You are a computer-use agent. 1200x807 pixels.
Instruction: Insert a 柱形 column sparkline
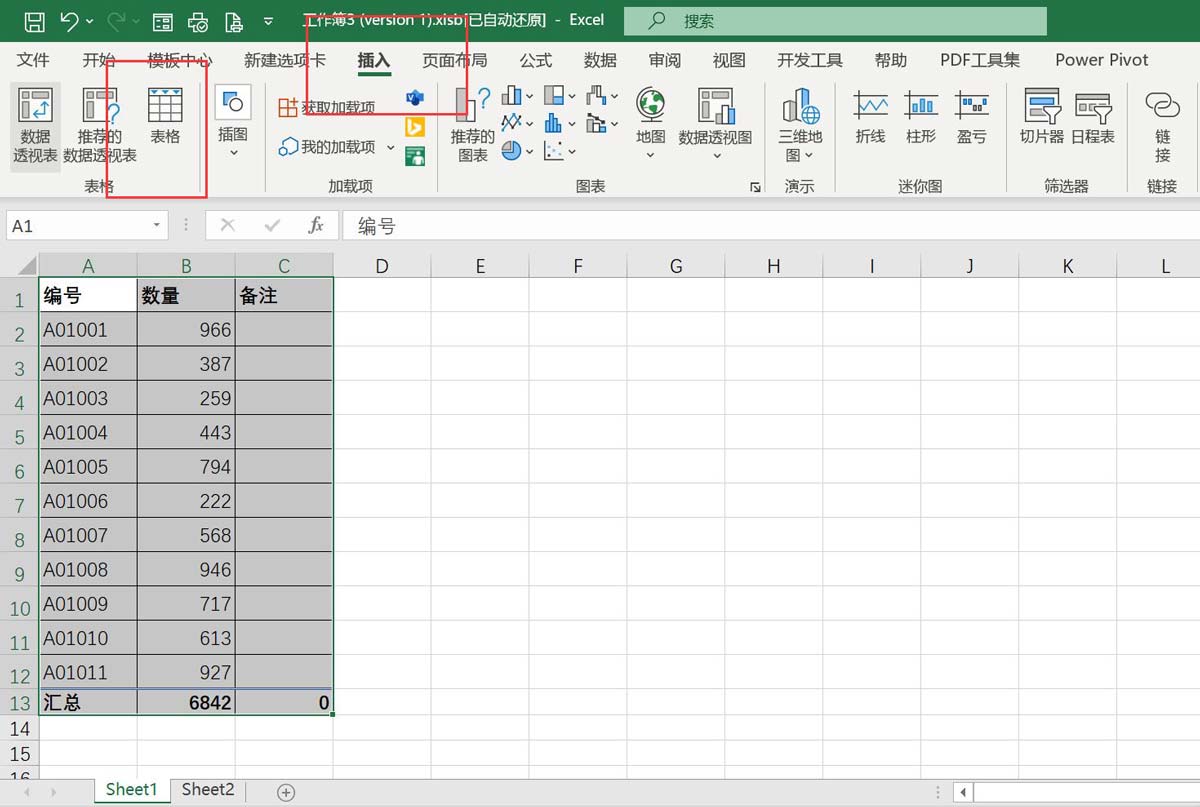tap(920, 112)
